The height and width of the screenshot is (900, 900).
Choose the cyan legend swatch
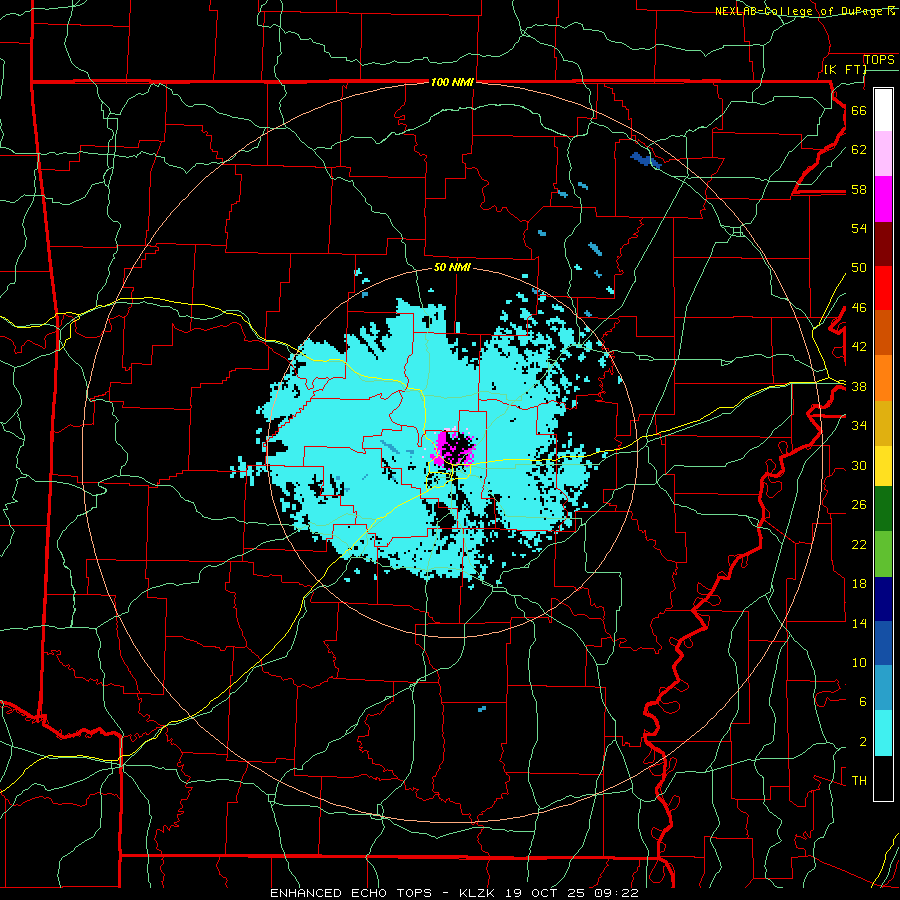(883, 733)
